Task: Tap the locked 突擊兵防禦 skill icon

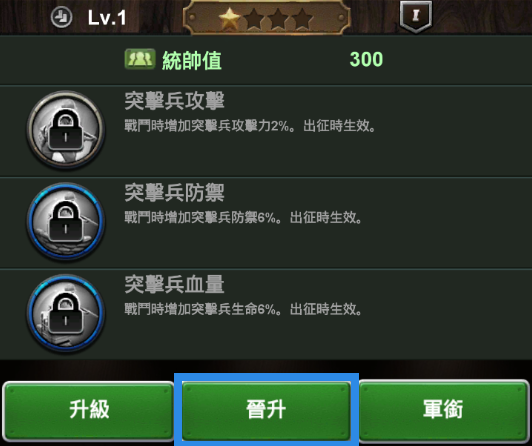Action: 66,221
